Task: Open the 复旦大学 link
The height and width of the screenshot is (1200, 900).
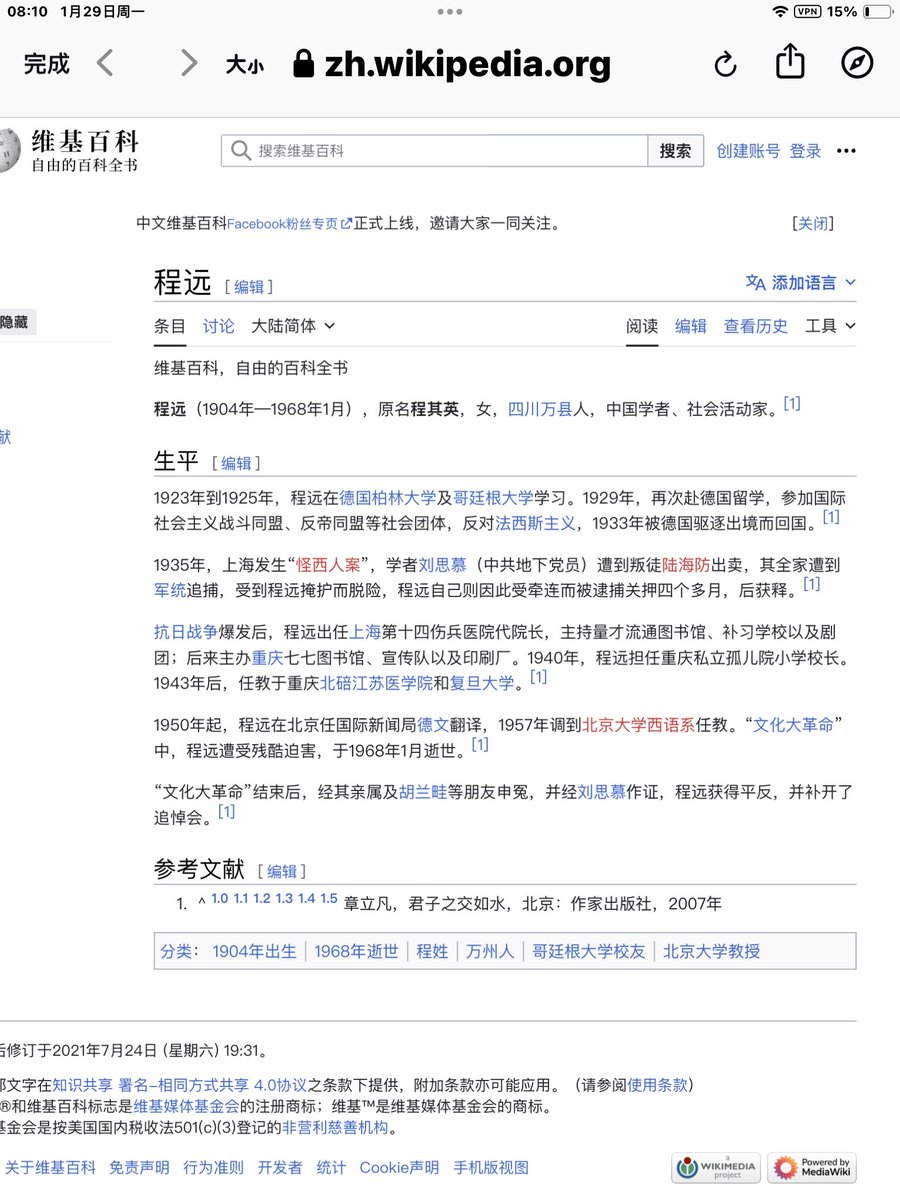Action: pyautogui.click(x=482, y=683)
